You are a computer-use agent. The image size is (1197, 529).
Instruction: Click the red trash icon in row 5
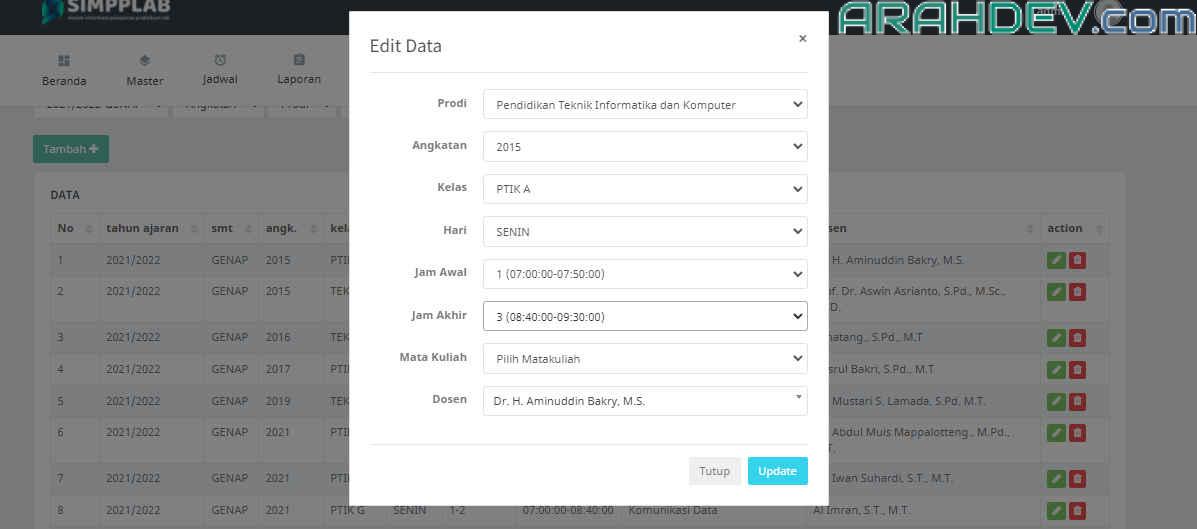[1077, 401]
